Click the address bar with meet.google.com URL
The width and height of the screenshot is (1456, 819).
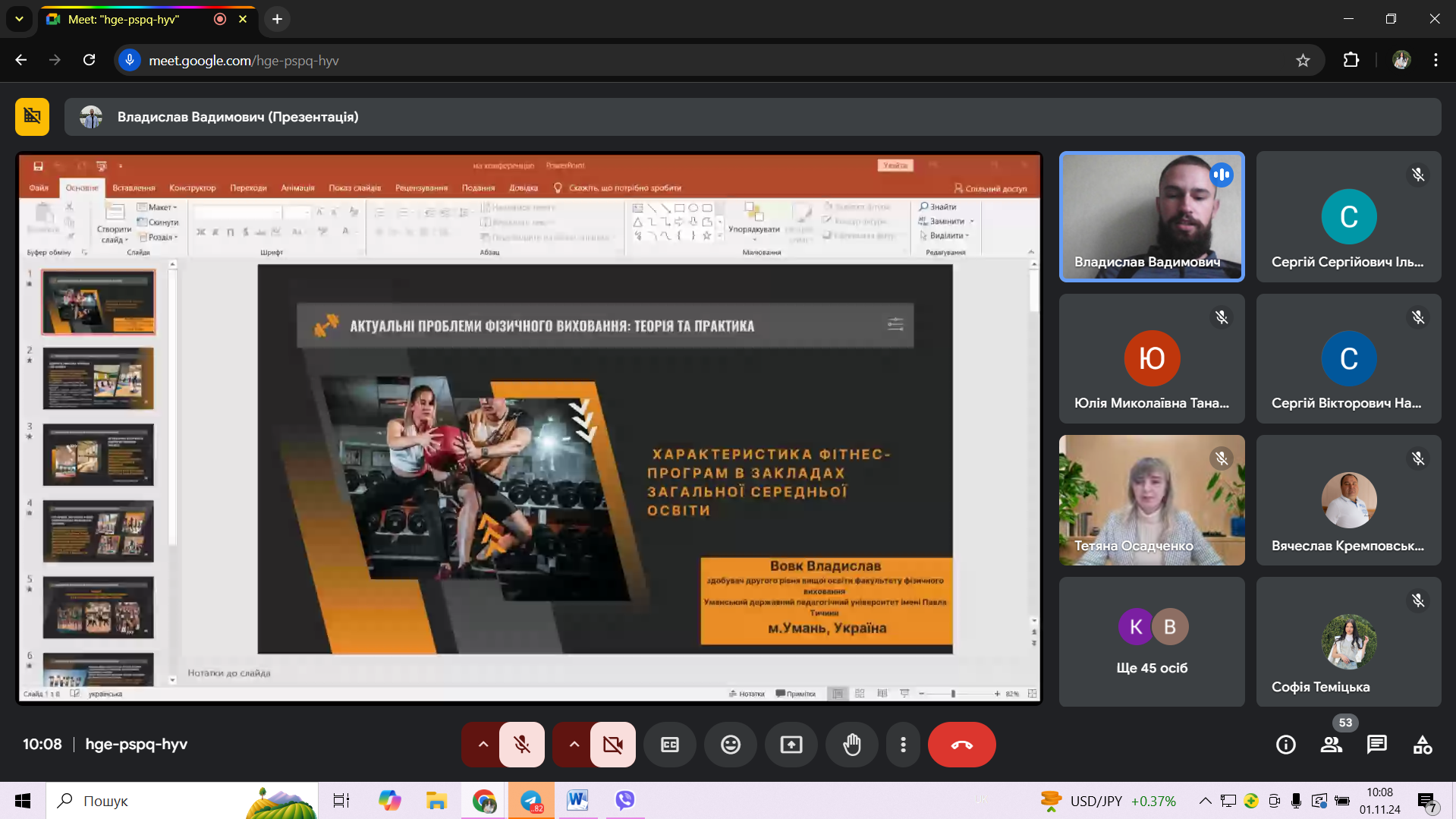point(719,60)
